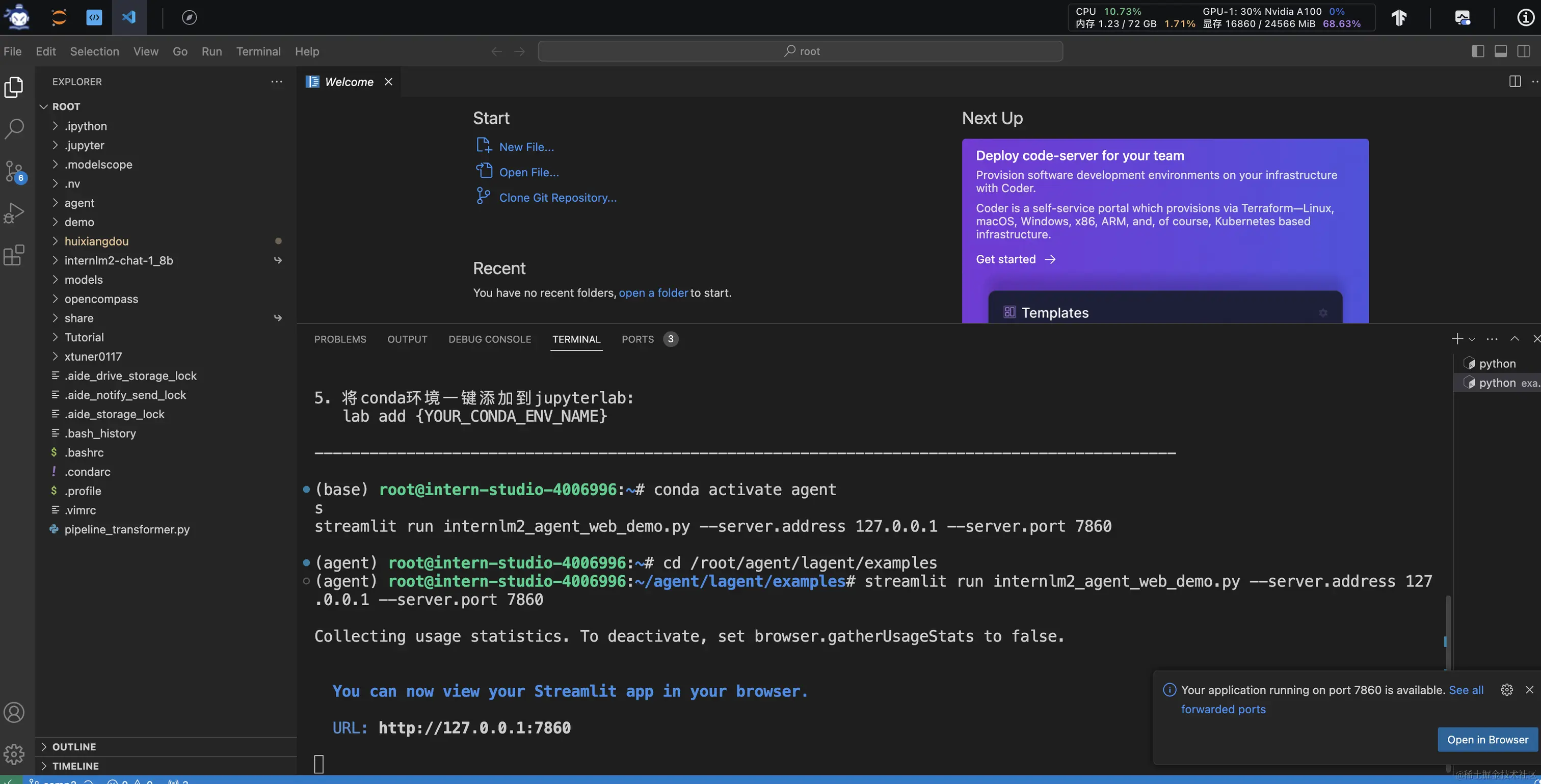Viewport: 1541px width, 784px height.
Task: Toggle bottom panel visibility
Action: [x=1500, y=51]
